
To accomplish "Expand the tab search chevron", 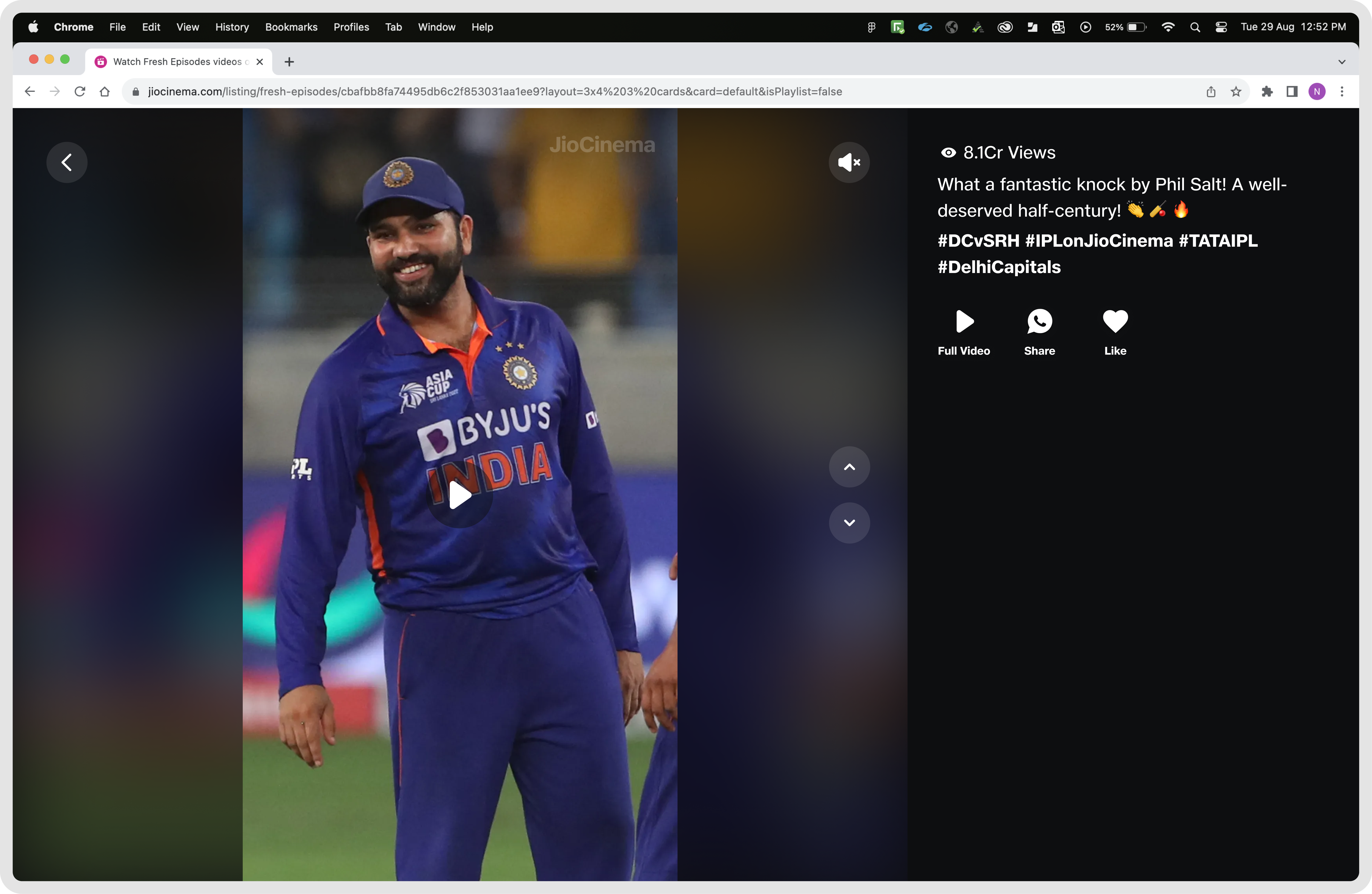I will pos(1342,62).
